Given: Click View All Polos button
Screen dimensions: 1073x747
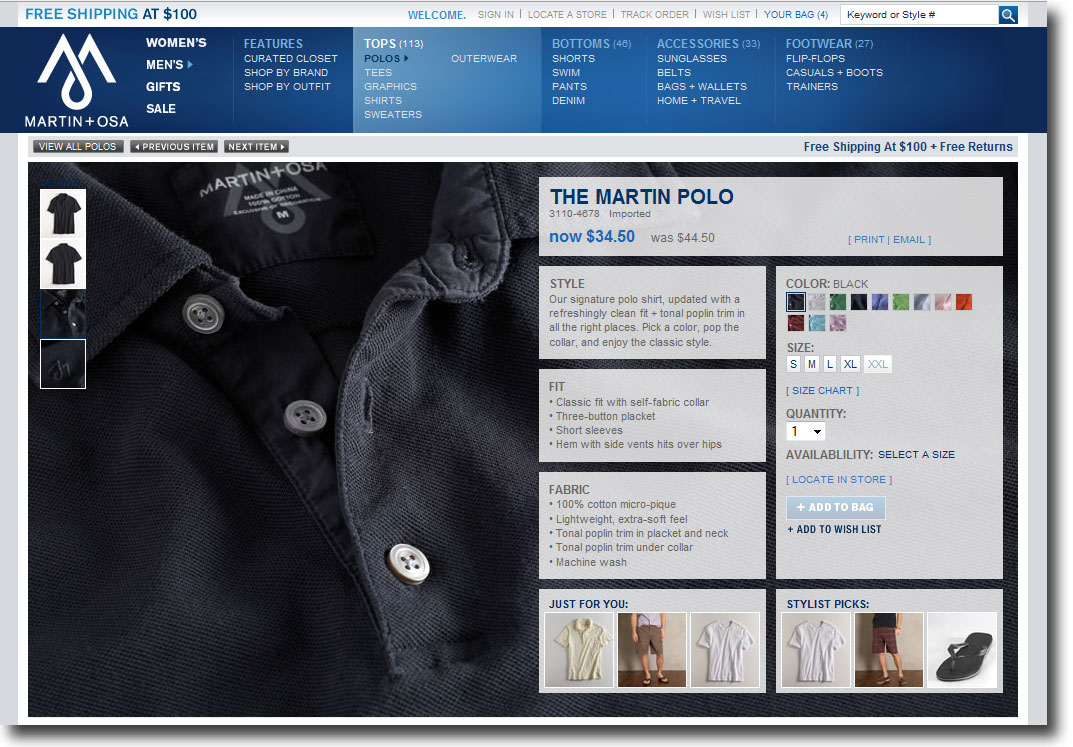Looking at the screenshot, I should [x=78, y=146].
